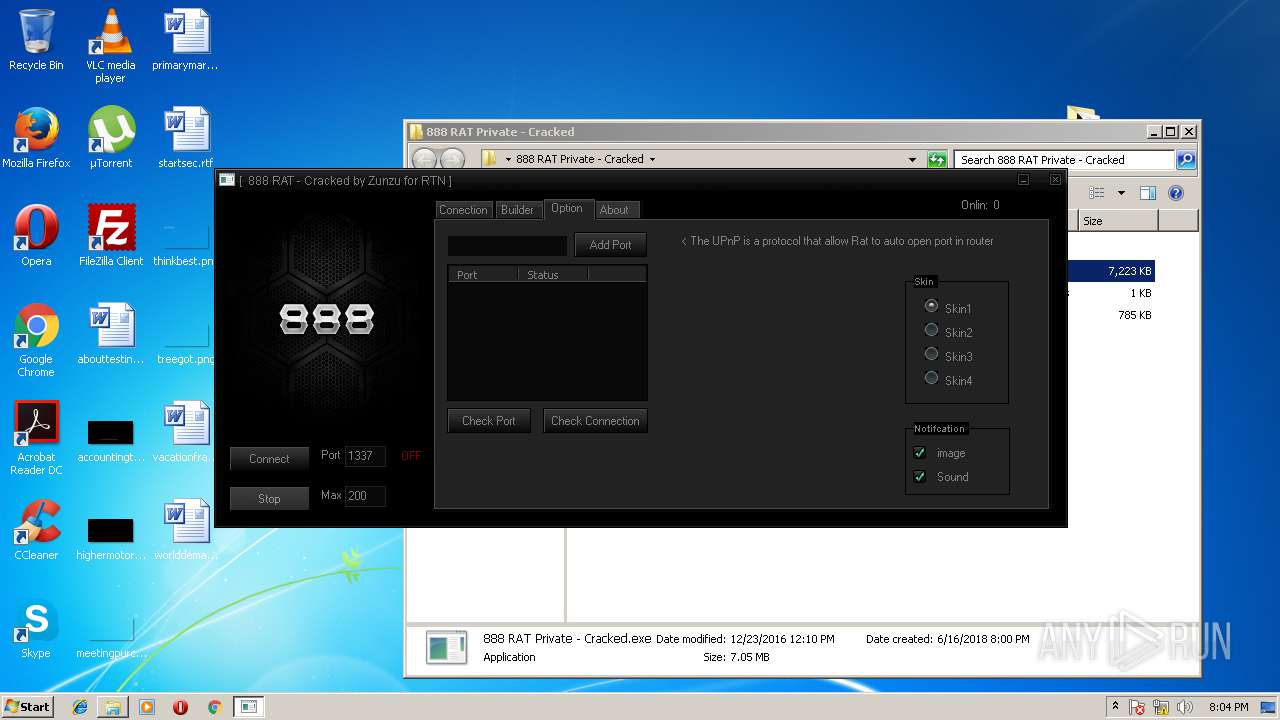Image resolution: width=1280 pixels, height=720 pixels.
Task: Open the Recycle Bin desktop icon
Action: point(36,40)
